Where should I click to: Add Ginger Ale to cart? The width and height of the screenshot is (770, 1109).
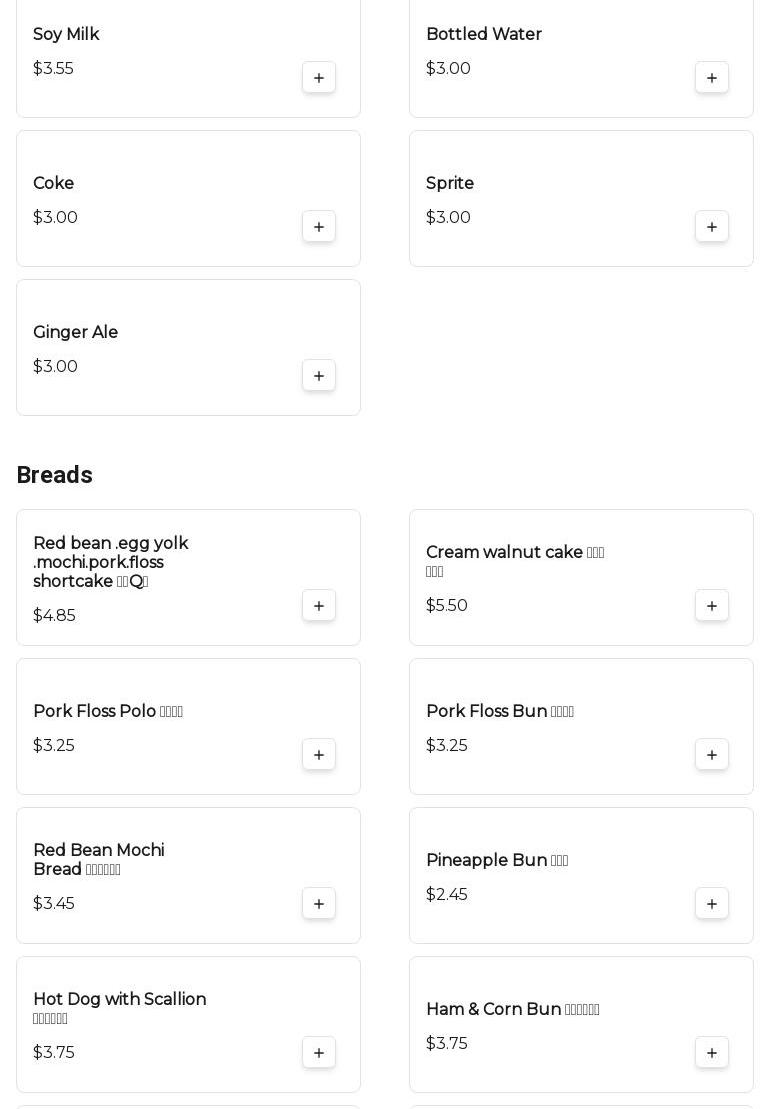319,376
